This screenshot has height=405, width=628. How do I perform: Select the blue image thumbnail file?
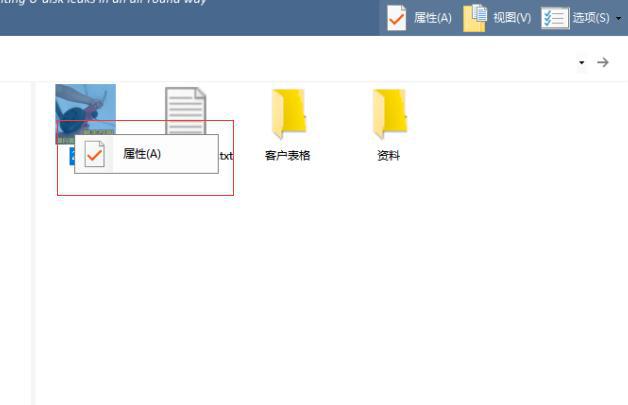coord(86,114)
